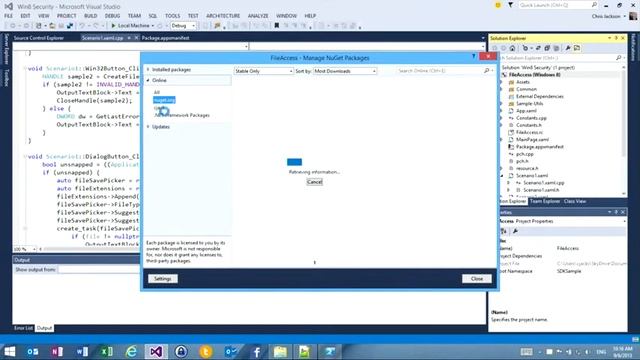
Task: Click the Properties wrench icon in Solution Explorer
Action: 568,48
